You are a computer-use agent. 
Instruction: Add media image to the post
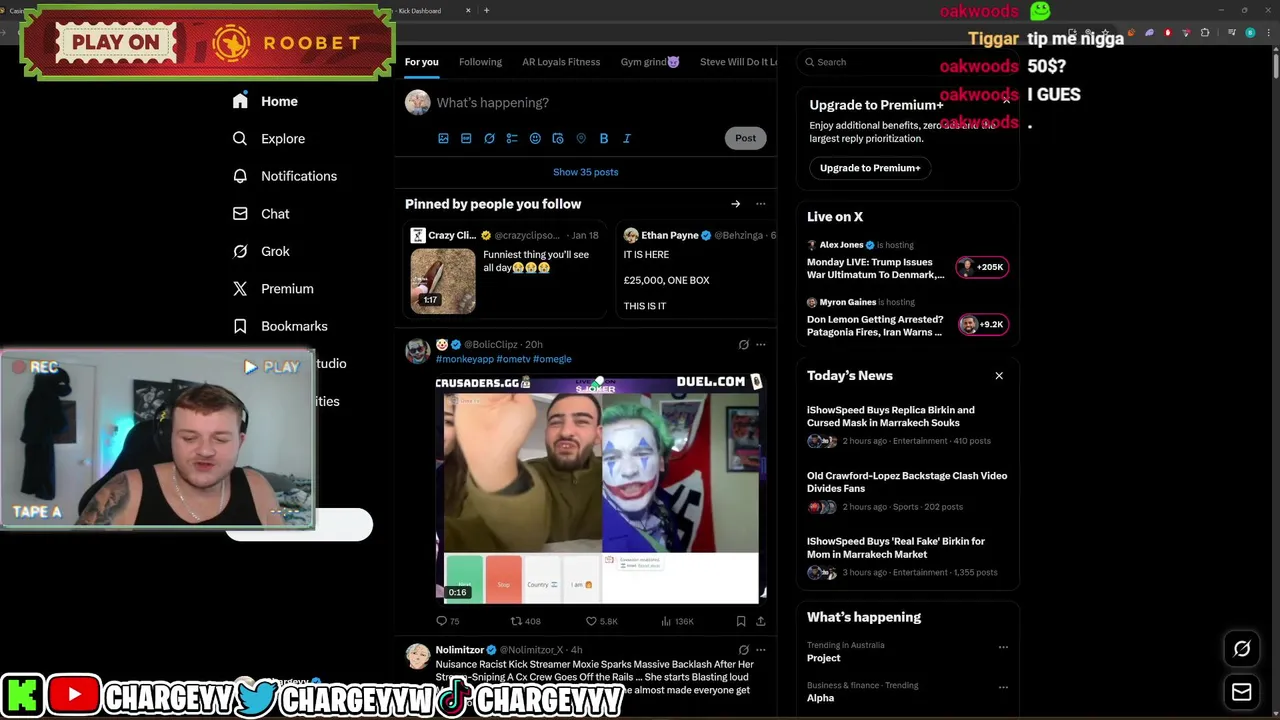[443, 138]
